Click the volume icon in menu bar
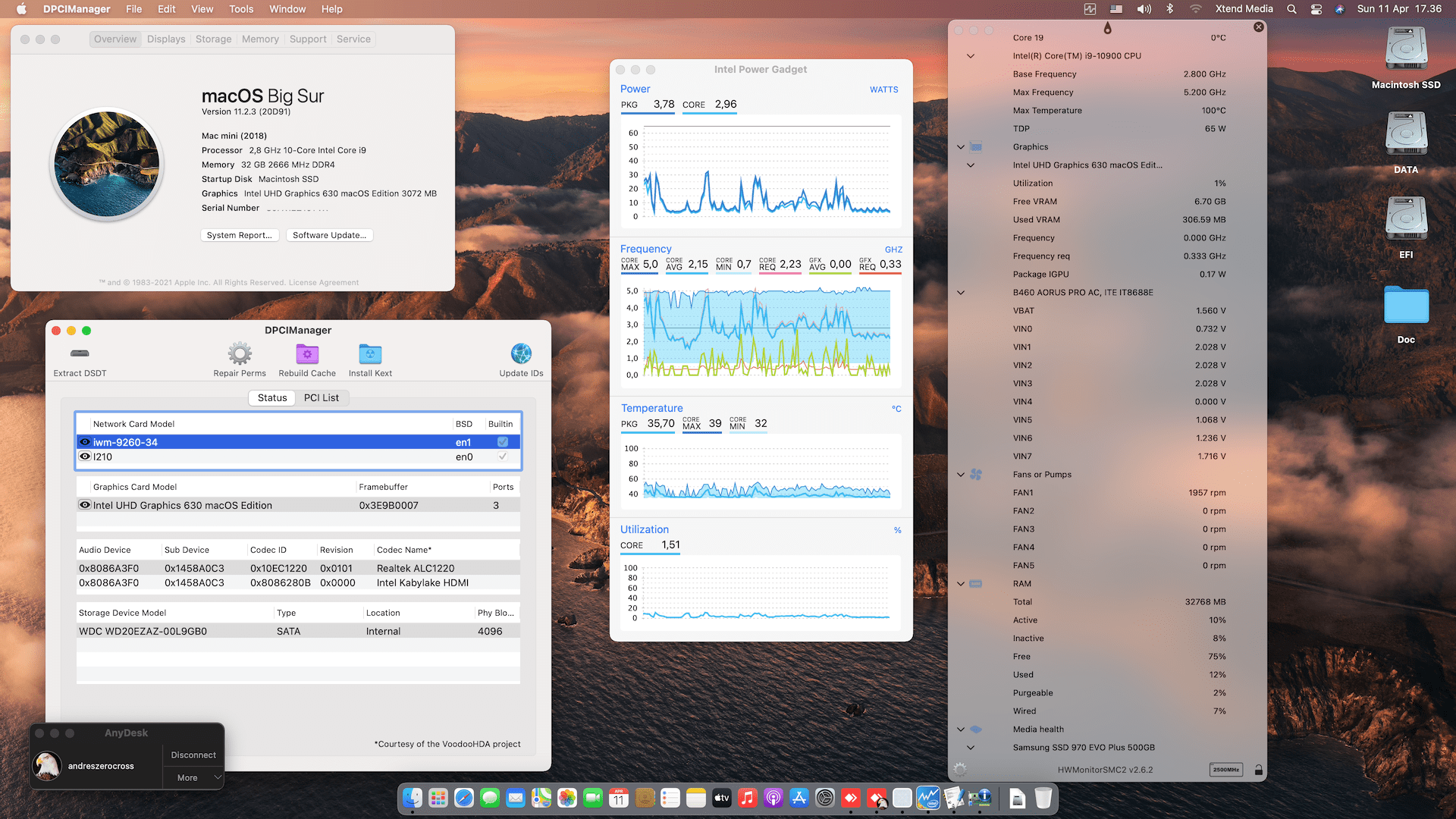 [x=1144, y=9]
